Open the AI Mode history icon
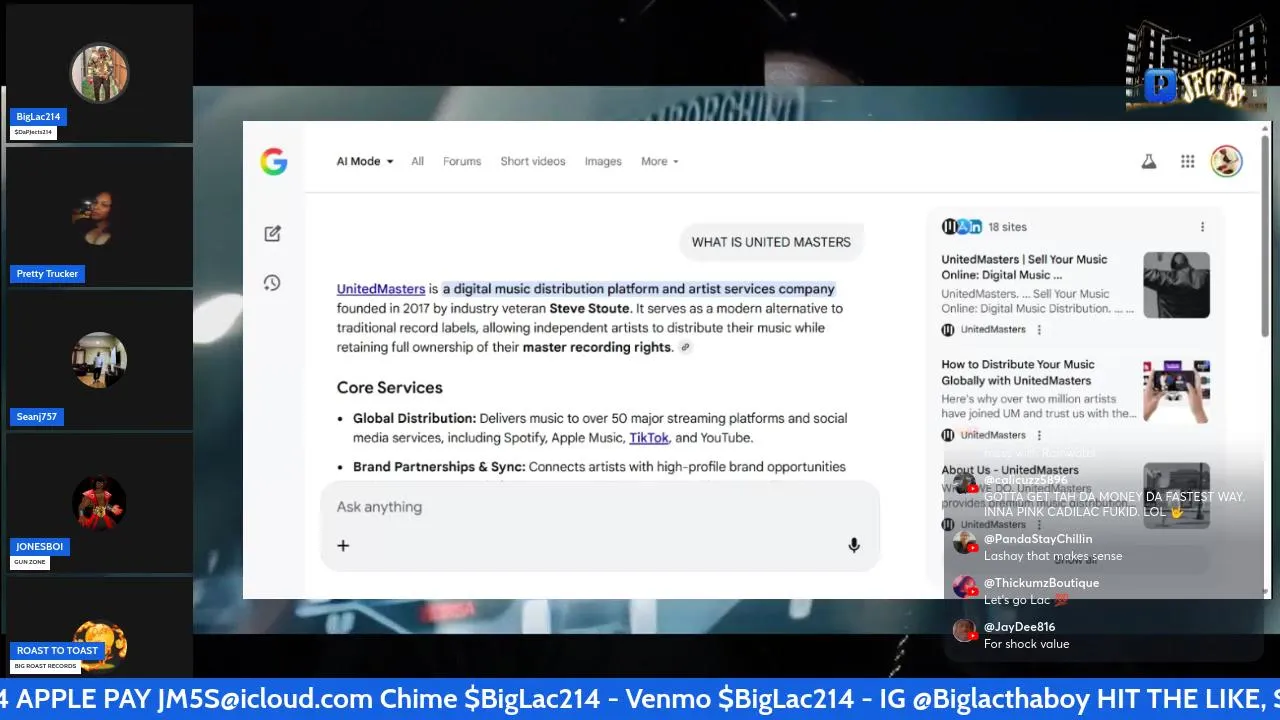 tap(272, 283)
